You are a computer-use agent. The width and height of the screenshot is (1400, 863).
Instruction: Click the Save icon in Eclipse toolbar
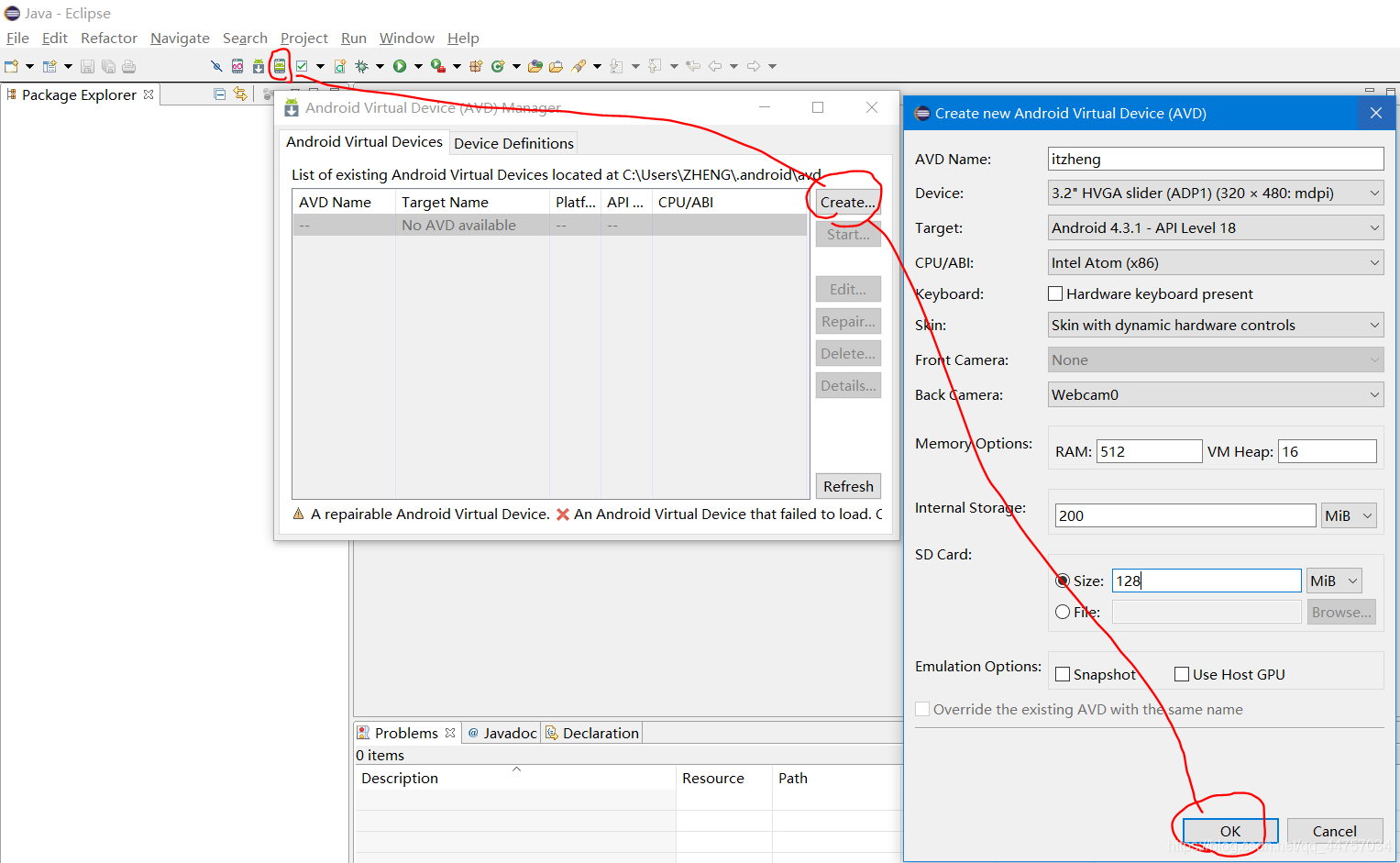87,66
